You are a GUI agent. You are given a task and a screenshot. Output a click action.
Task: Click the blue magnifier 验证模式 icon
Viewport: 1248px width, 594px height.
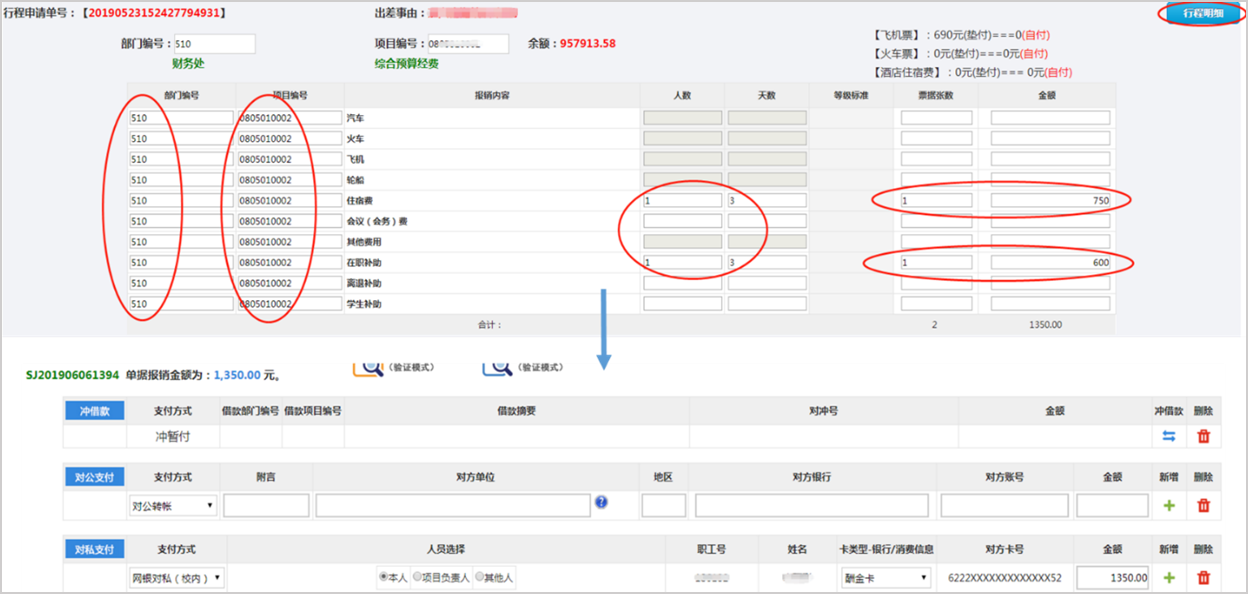[497, 366]
